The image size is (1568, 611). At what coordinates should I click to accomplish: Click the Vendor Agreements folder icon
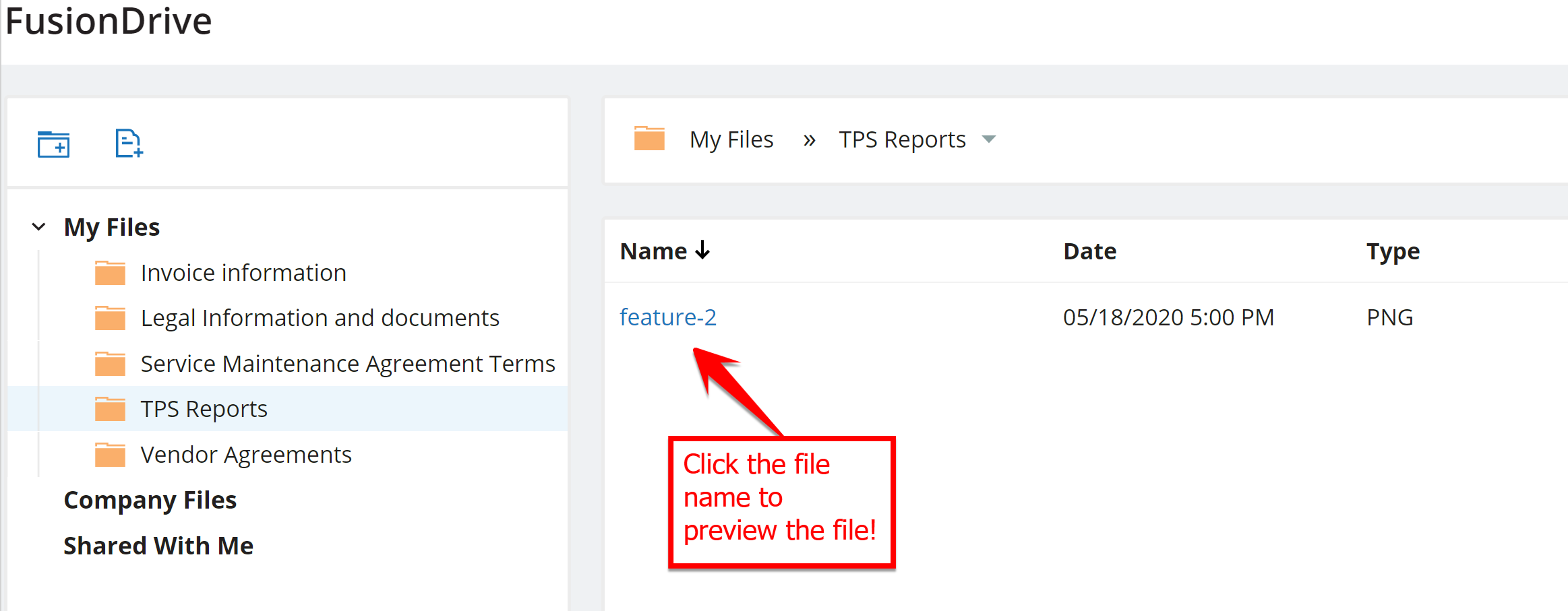(110, 455)
